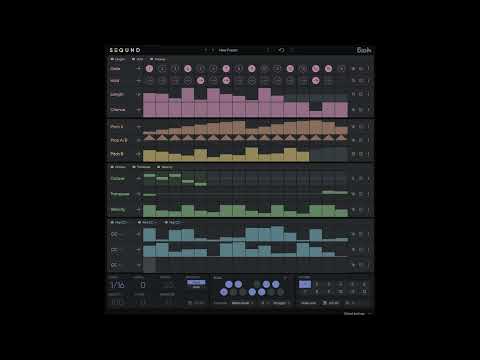This screenshot has width=480, height=360.
Task: Open options dots at end of Gate row
Action: (368, 69)
